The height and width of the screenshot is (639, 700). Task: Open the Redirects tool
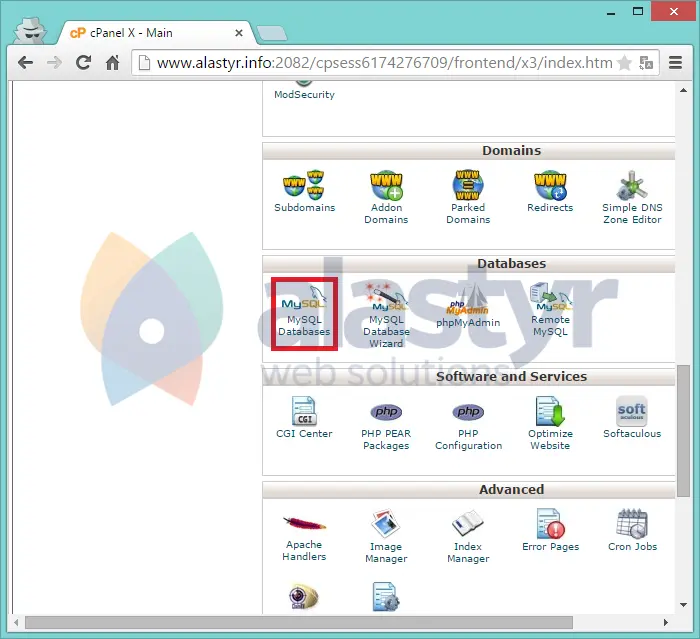tap(550, 193)
